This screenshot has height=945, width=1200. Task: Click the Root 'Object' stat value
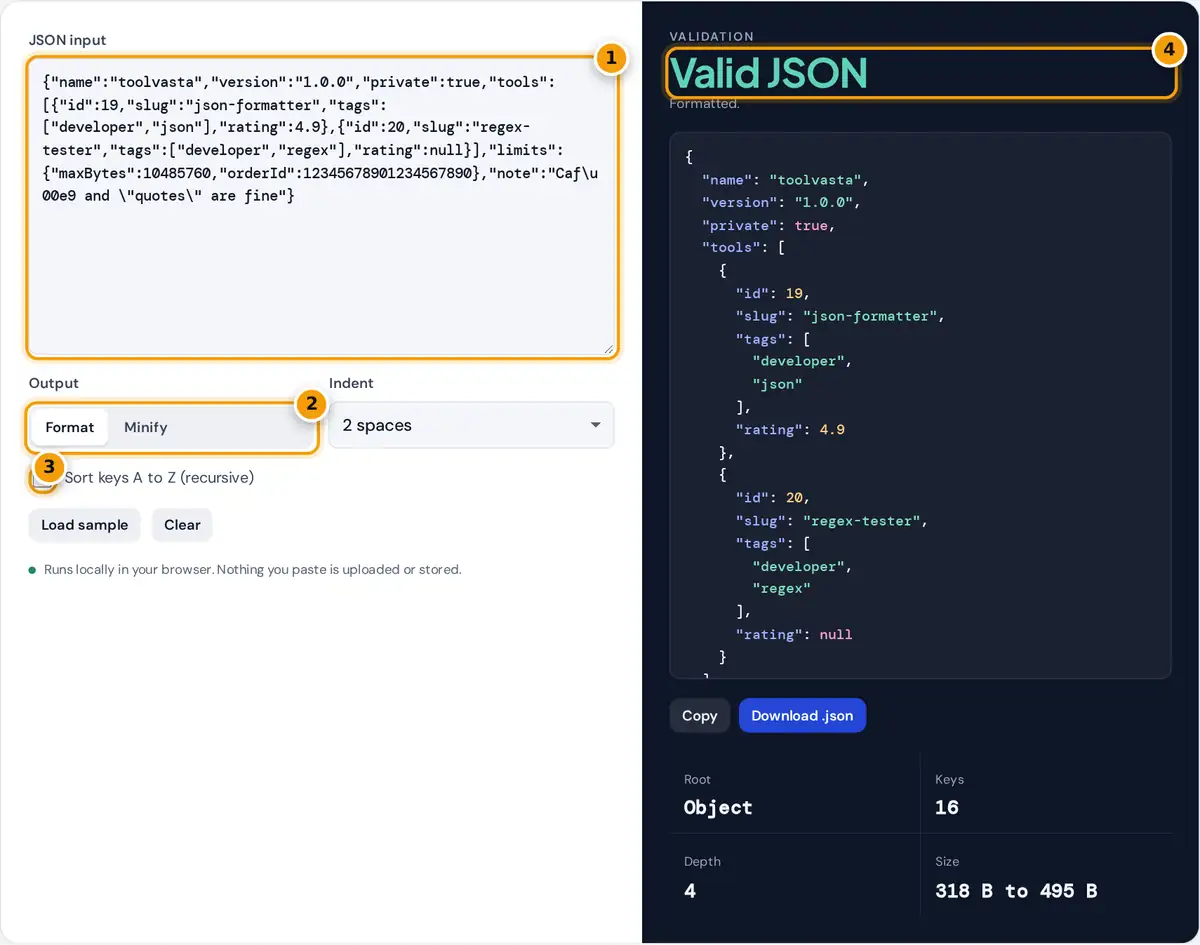point(718,807)
